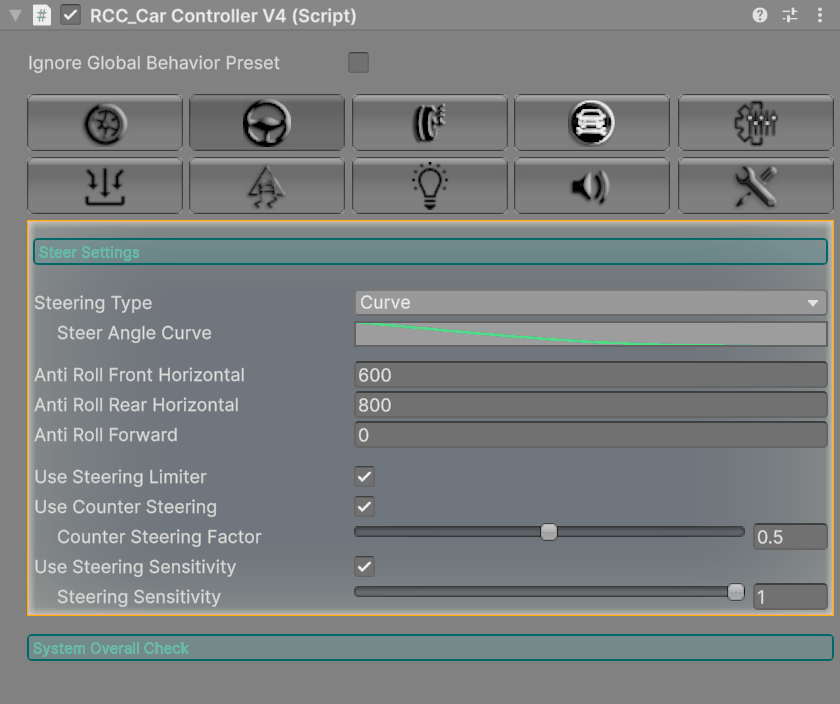This screenshot has width=840, height=704.
Task: Click the Anti Roll Rear Horizontal field
Action: click(x=591, y=405)
